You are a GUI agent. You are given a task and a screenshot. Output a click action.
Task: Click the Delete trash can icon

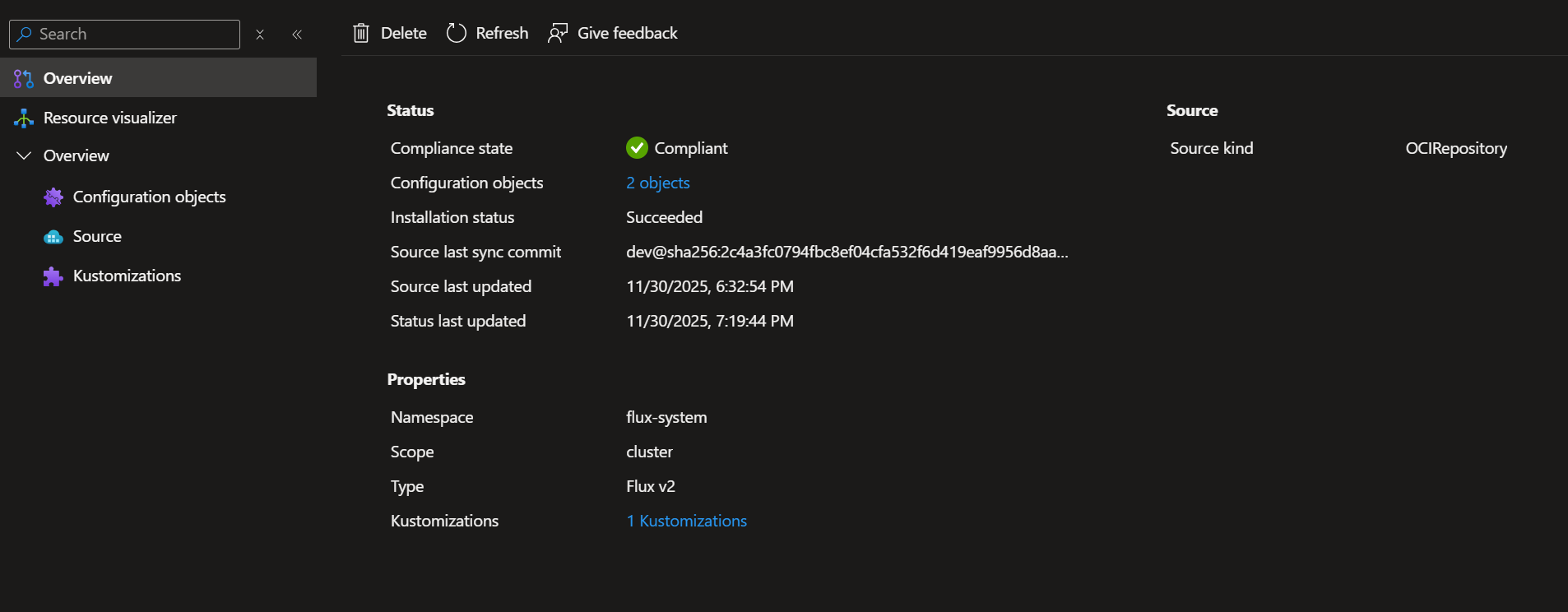tap(361, 33)
